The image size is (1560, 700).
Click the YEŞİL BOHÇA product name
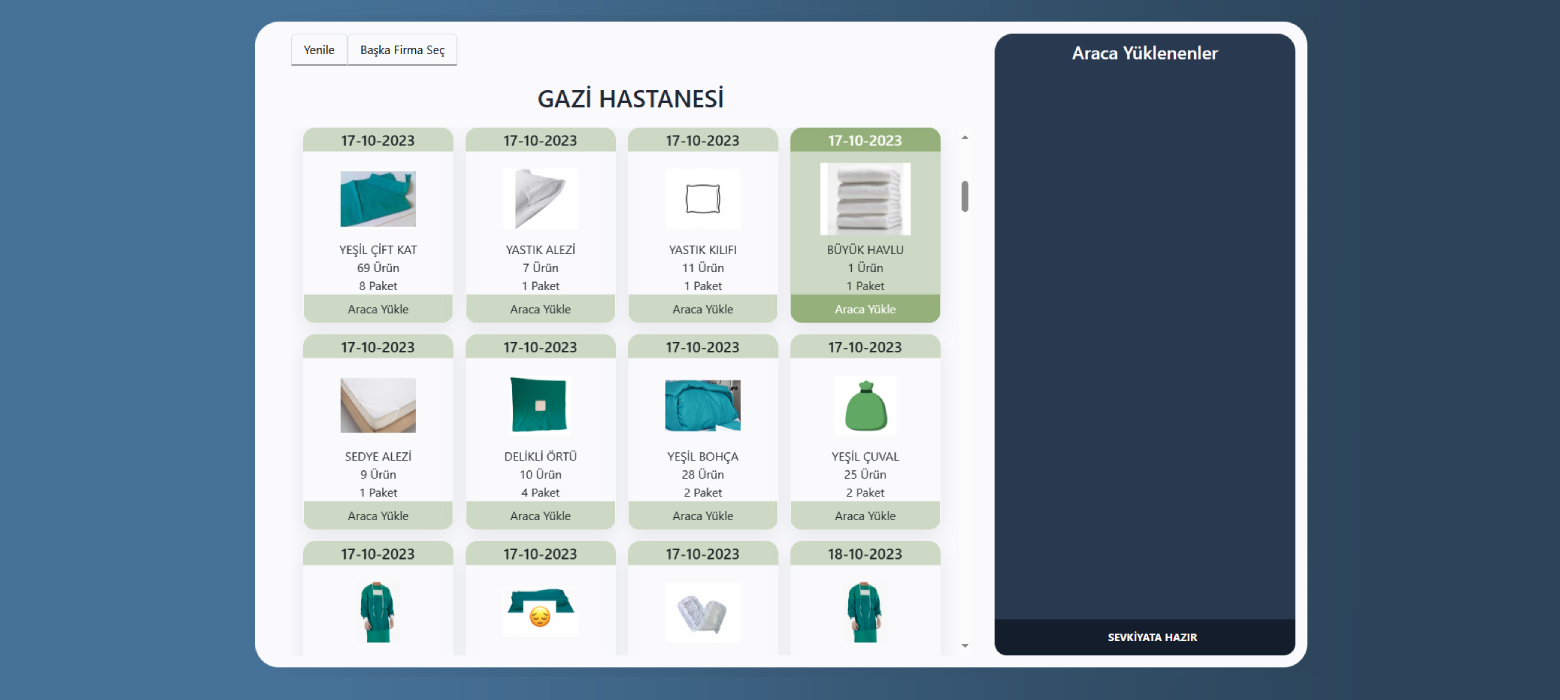pos(703,457)
